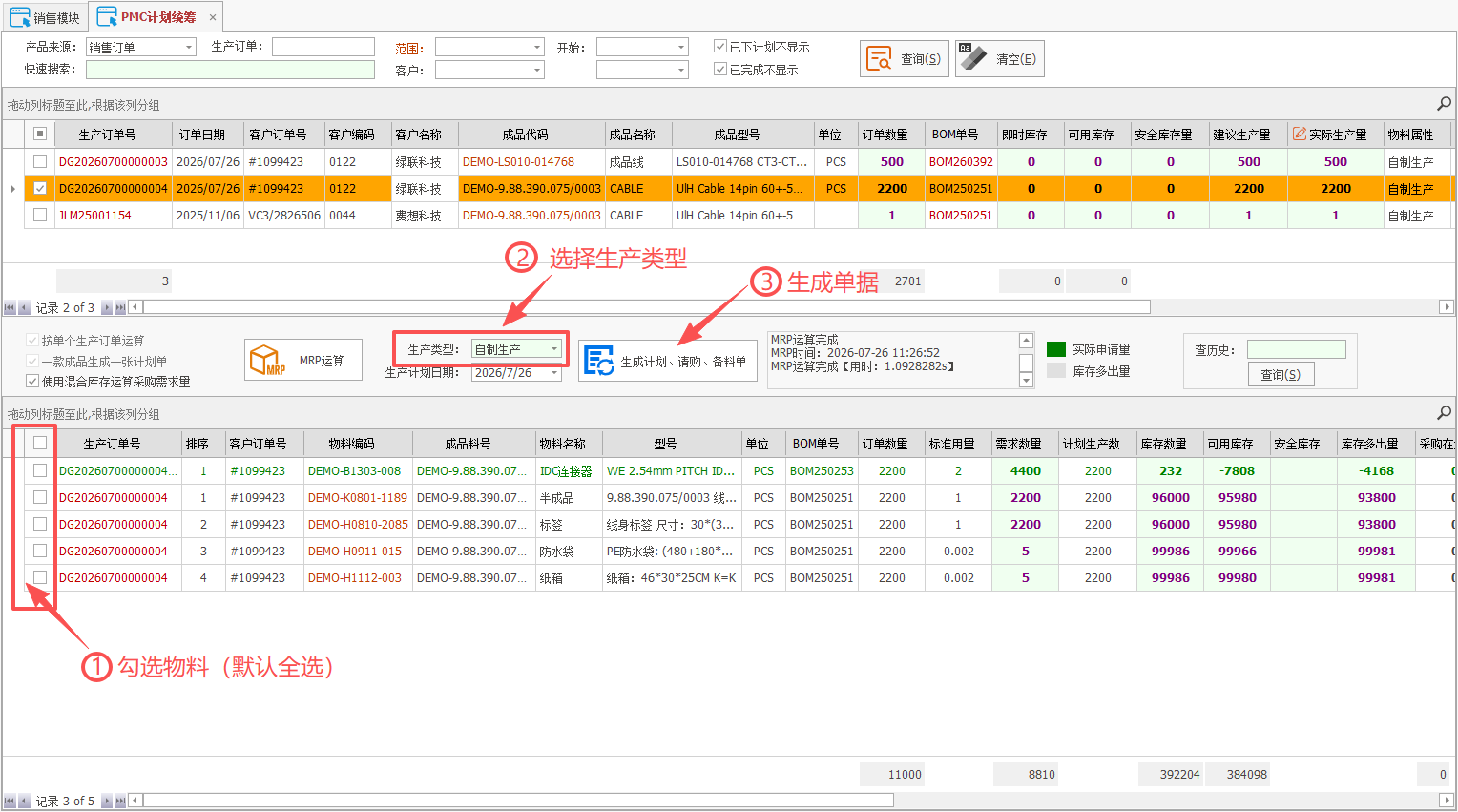Run the MRP运算 calculation icon
This screenshot has width=1458, height=812.
coord(267,361)
